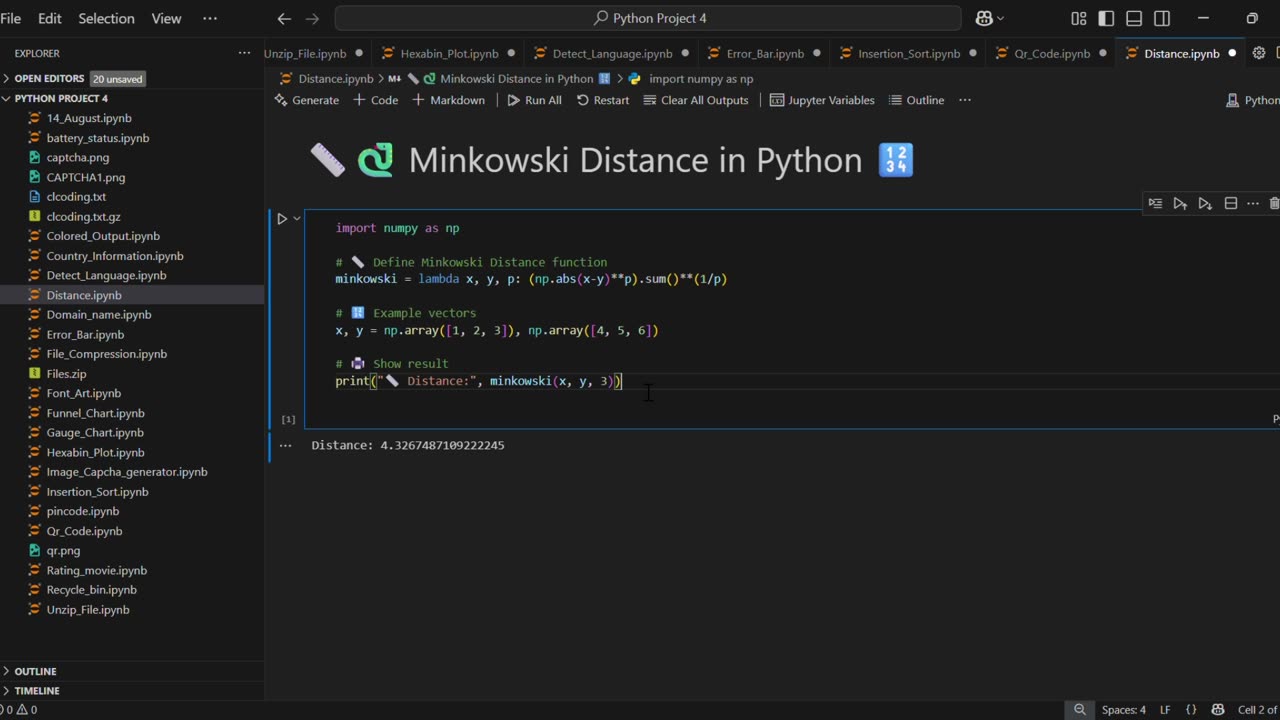Image resolution: width=1280 pixels, height=720 pixels.
Task: Open hidden menus via title bar ellipsis
Action: point(210,18)
